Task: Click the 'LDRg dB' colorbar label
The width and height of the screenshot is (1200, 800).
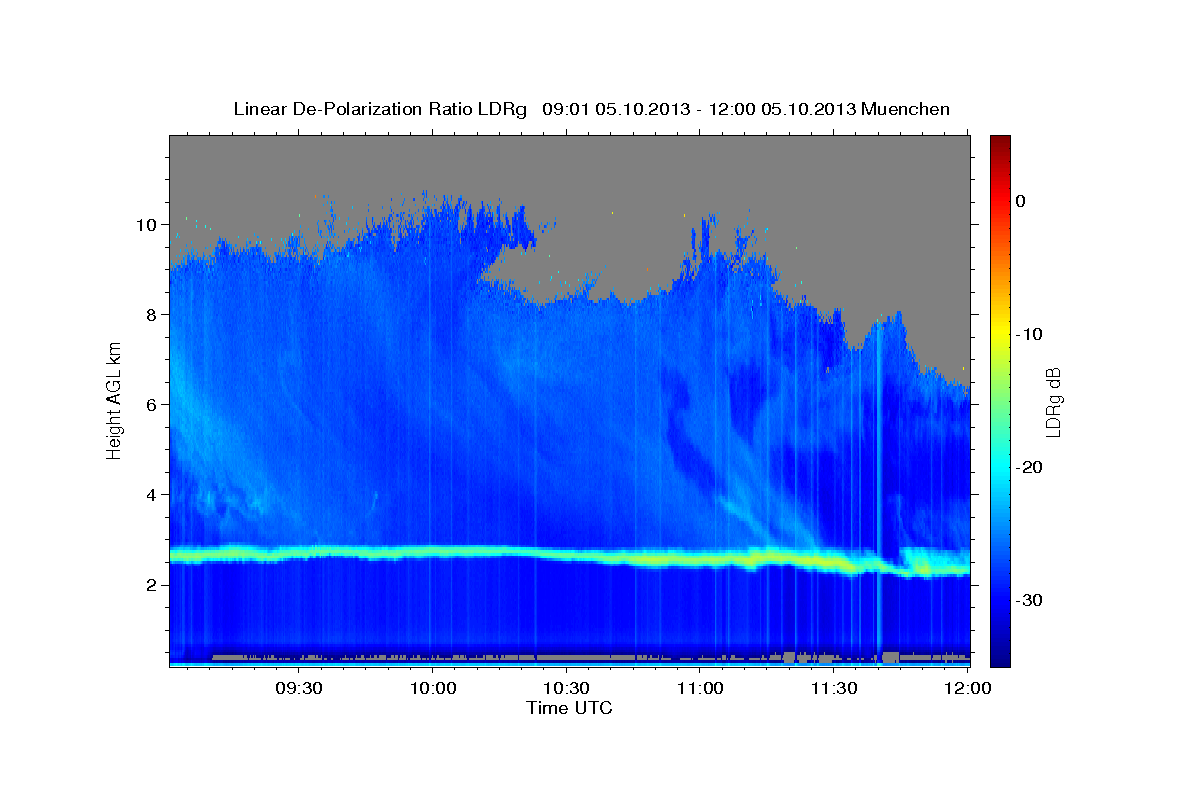Action: click(x=1052, y=402)
